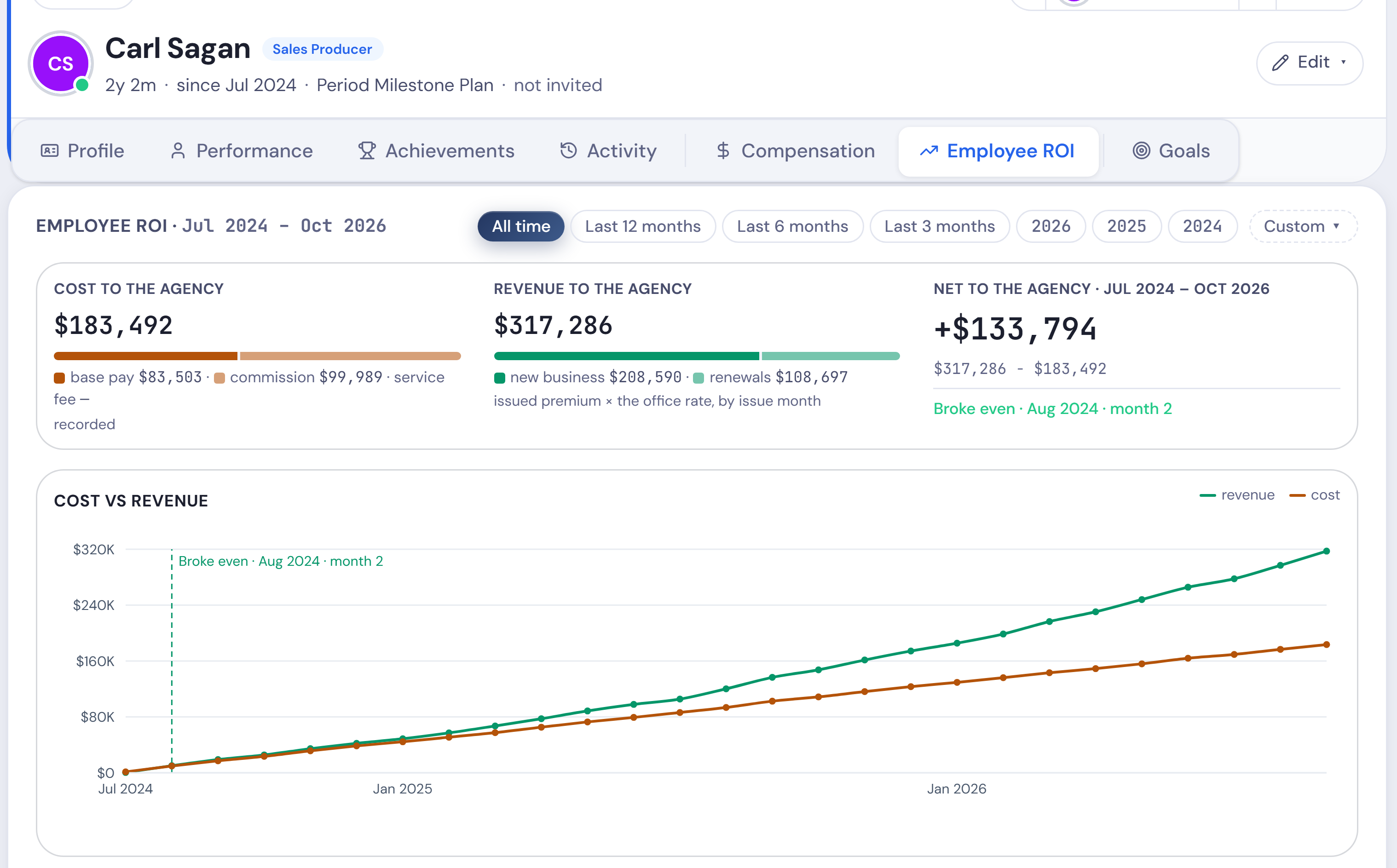Select Last 6 months range
The width and height of the screenshot is (1397, 868).
pyautogui.click(x=792, y=226)
